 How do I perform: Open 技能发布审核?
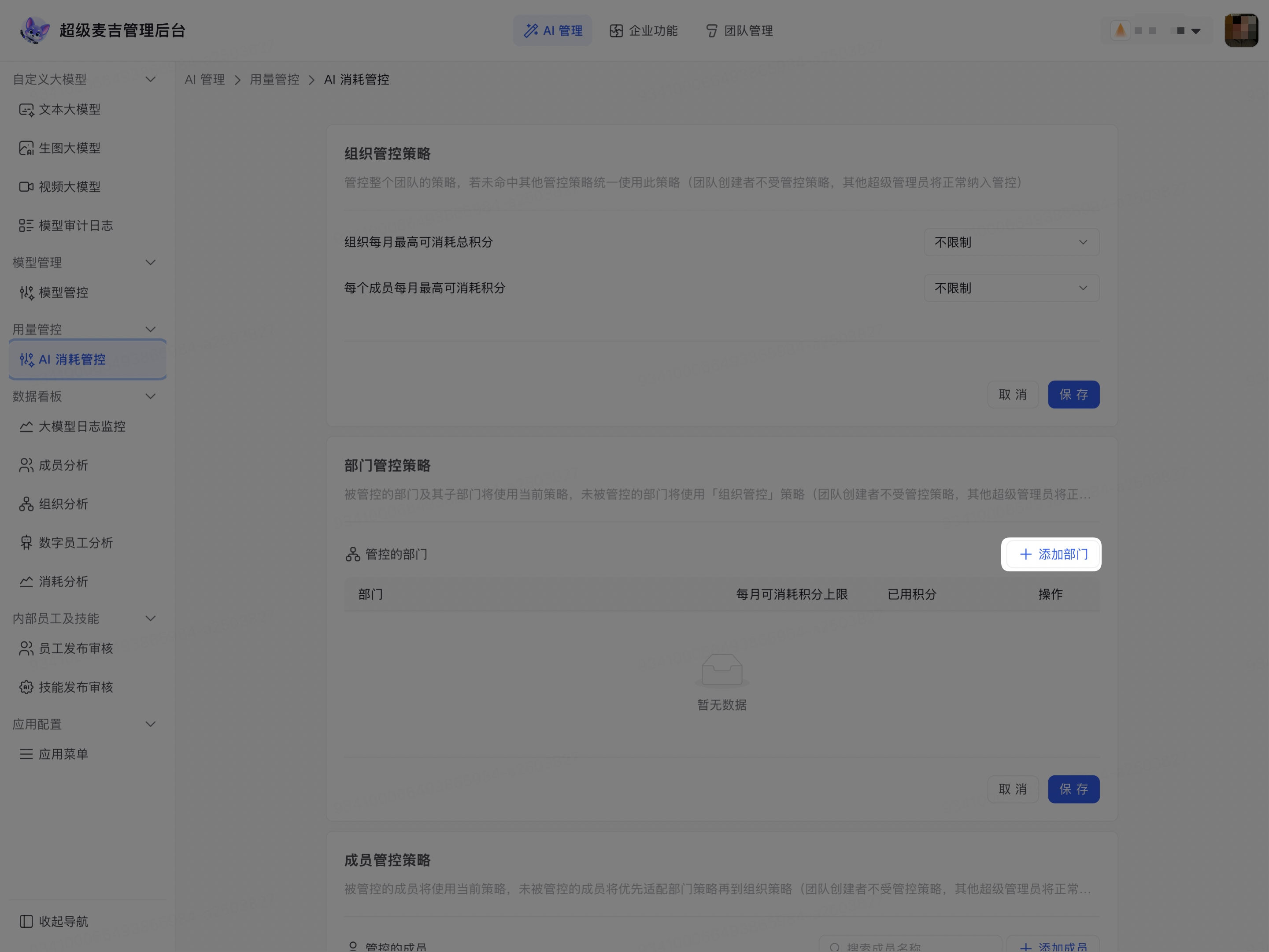coord(87,688)
